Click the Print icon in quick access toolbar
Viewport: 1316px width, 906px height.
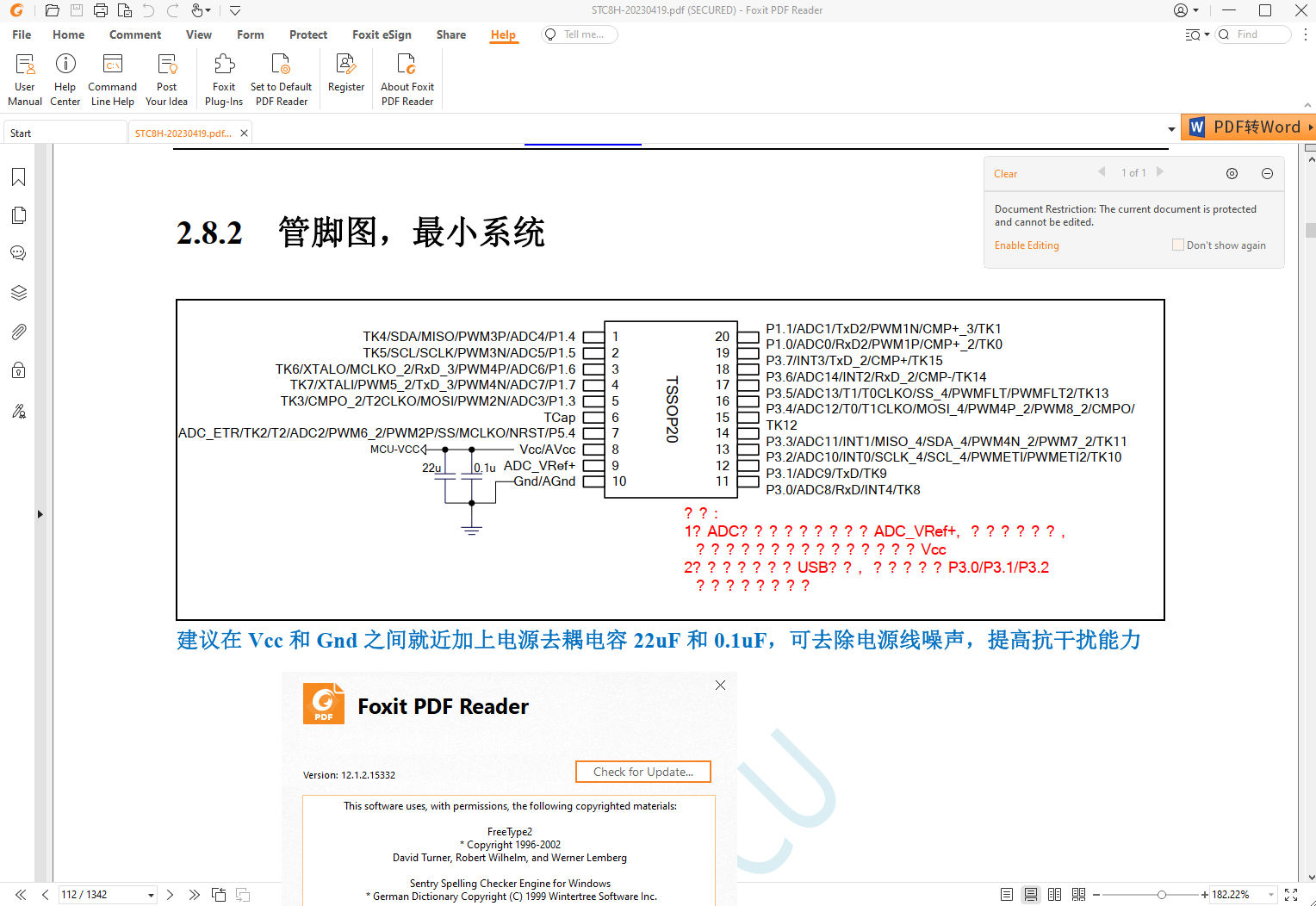point(101,11)
